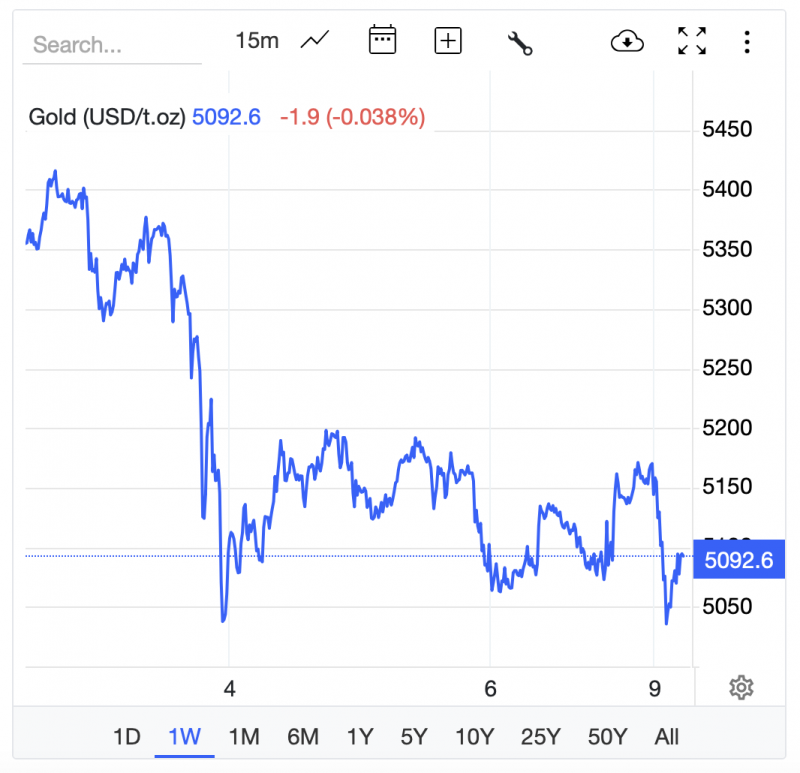The height and width of the screenshot is (773, 800).
Task: Show the All time range
Action: coord(666,737)
